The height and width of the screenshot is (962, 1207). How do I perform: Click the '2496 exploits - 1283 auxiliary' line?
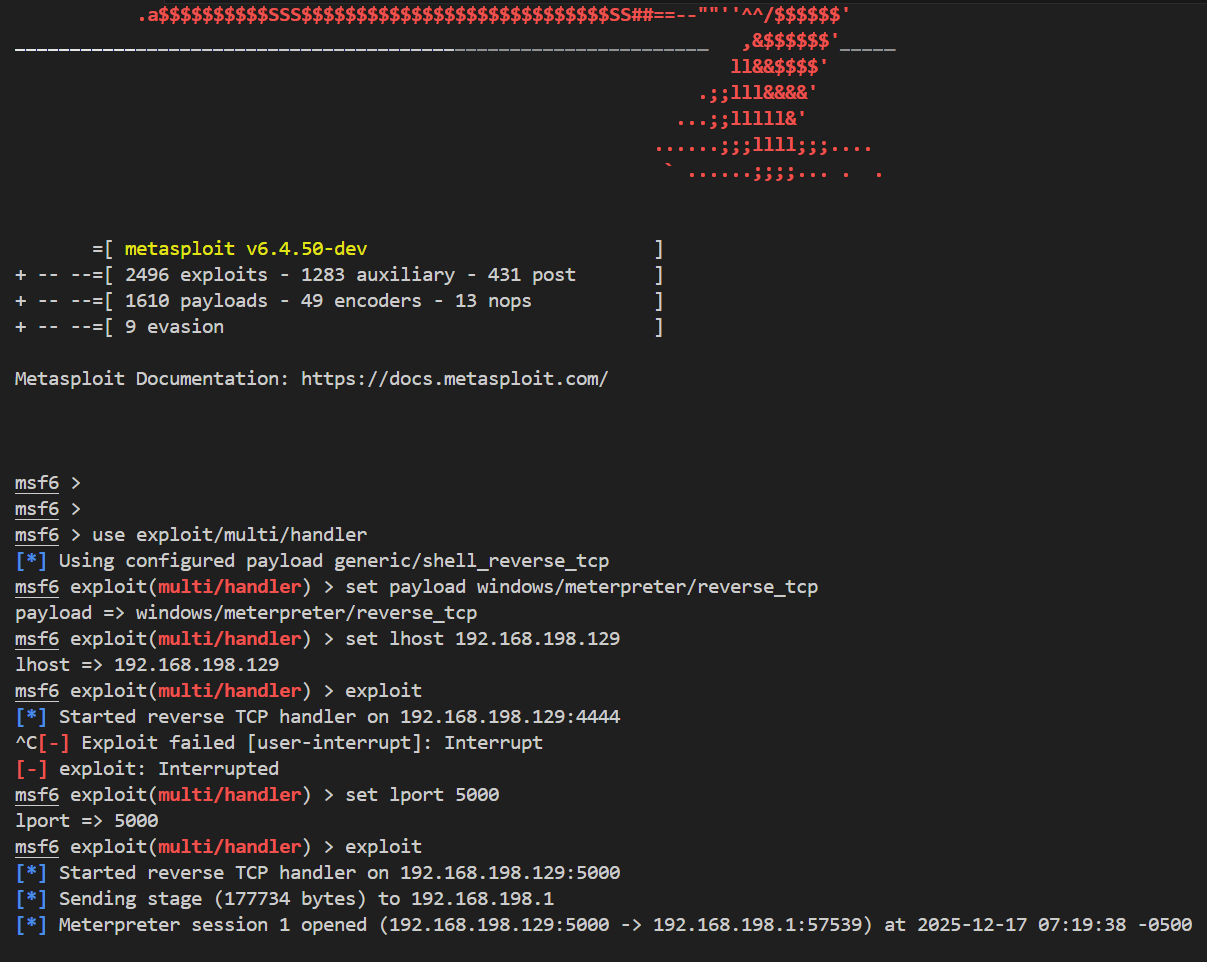click(339, 275)
